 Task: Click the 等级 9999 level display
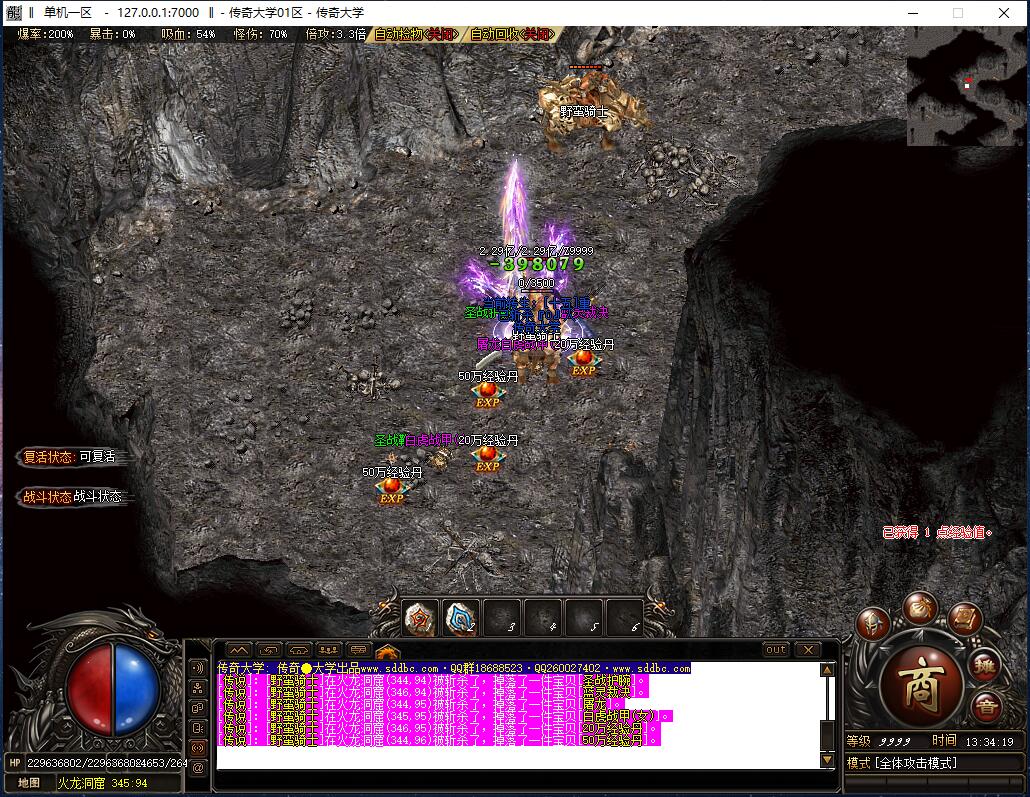coord(878,741)
